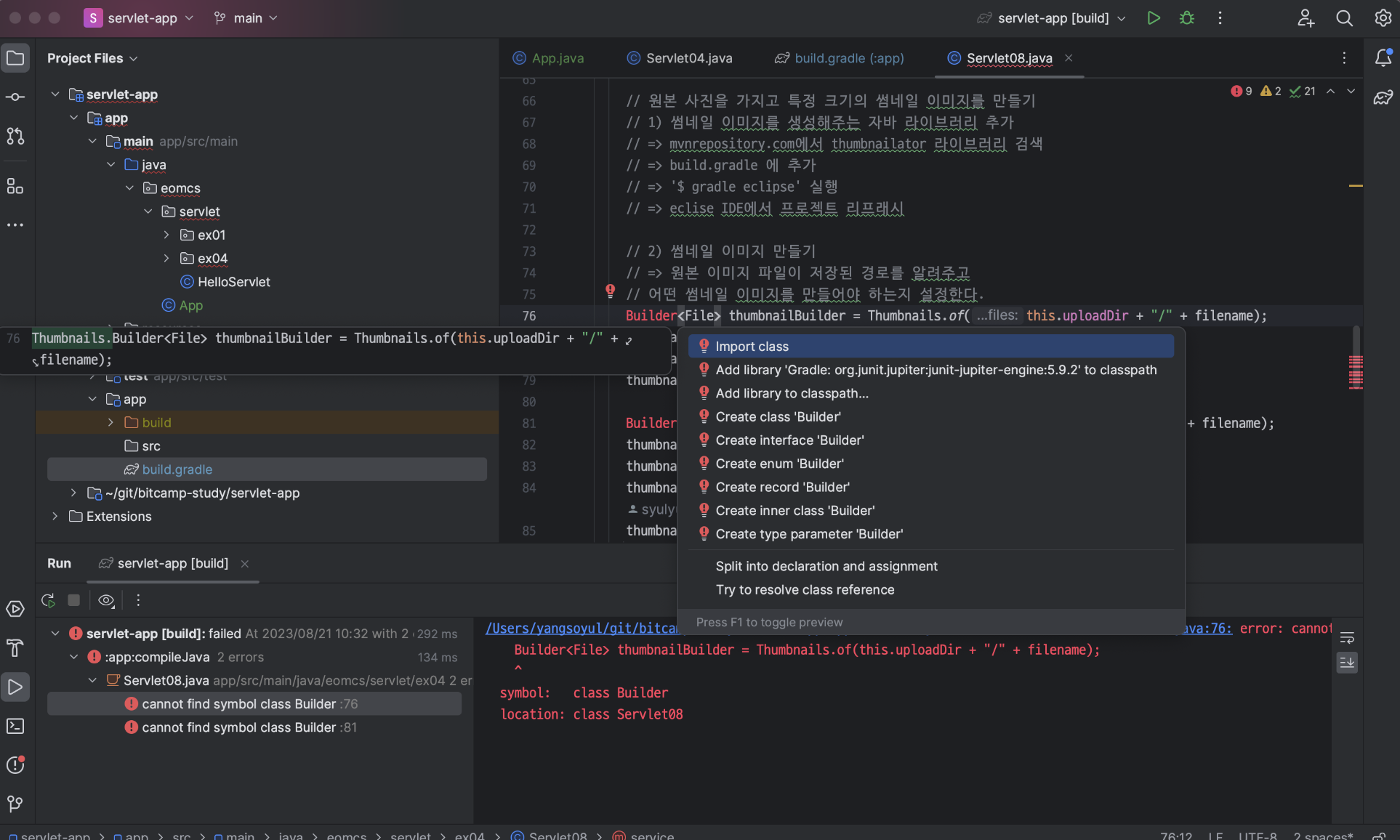Image resolution: width=1400 pixels, height=840 pixels.
Task: Open the Project Files view dropdown
Action: tap(92, 58)
